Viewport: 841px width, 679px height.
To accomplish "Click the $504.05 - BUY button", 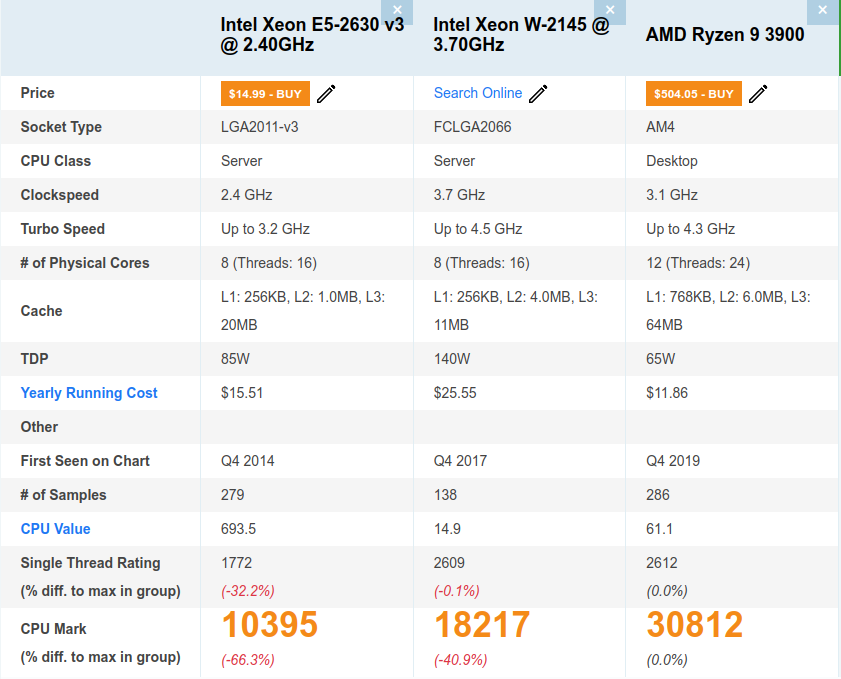I will [694, 94].
